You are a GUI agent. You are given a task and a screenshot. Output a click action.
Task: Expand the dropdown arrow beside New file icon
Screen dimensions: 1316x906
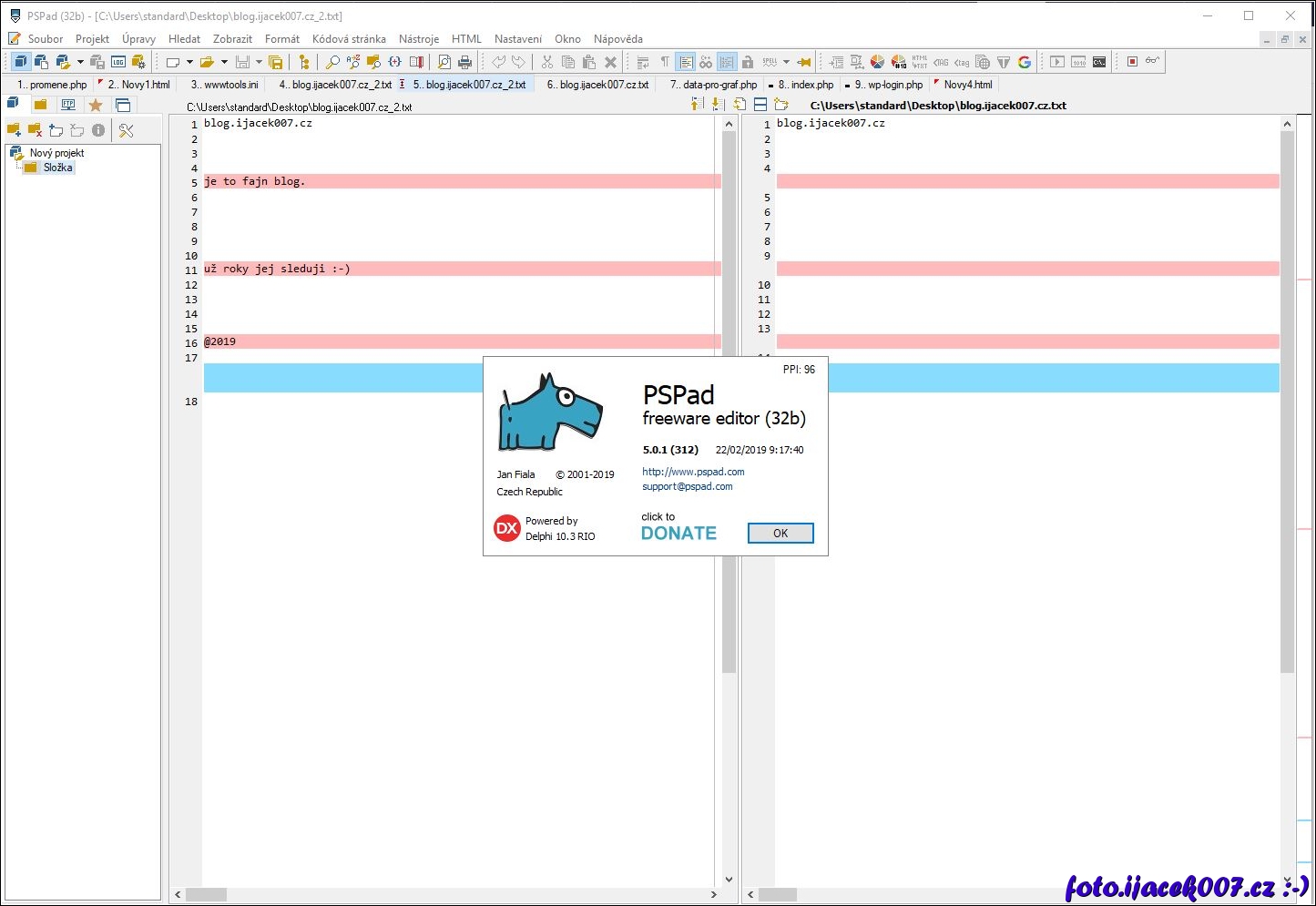189,62
